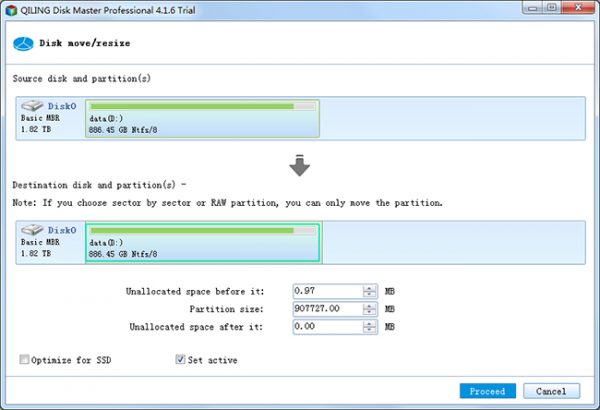This screenshot has width=600, height=410.
Task: Decrease Unallocated space after it value
Action: [x=369, y=330]
